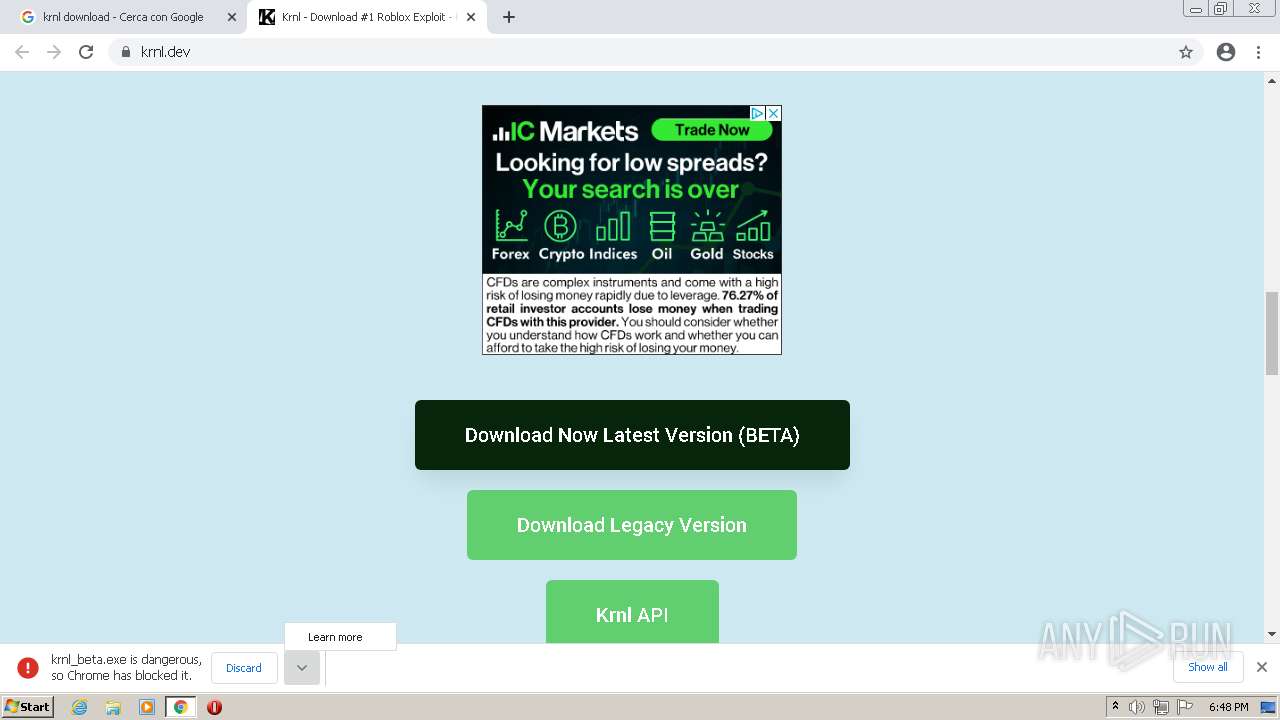Click the 6:48 PM clock

[1228, 707]
